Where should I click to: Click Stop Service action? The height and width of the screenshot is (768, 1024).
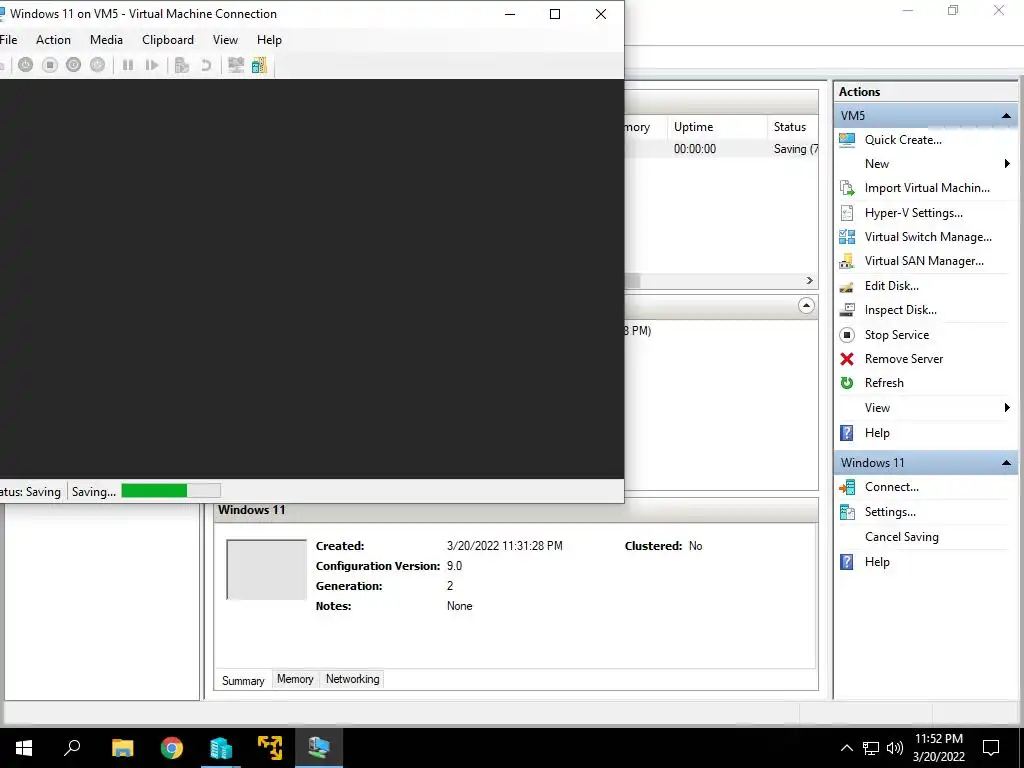click(897, 335)
